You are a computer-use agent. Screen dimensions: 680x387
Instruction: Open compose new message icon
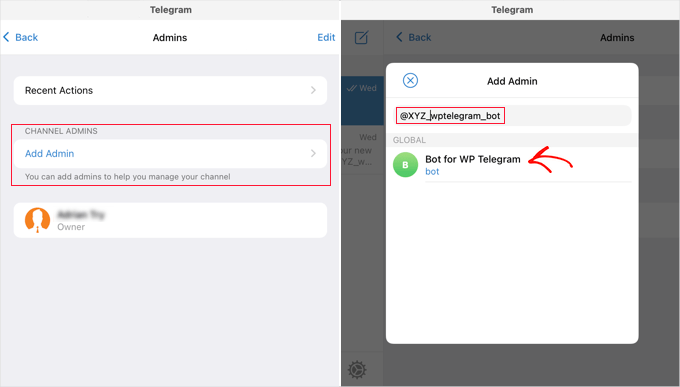pyautogui.click(x=361, y=38)
